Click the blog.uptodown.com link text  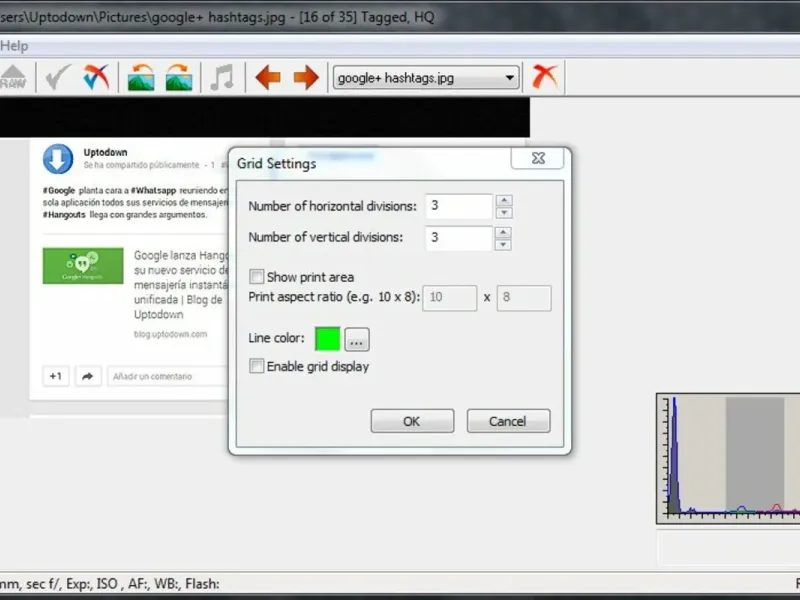(x=170, y=334)
